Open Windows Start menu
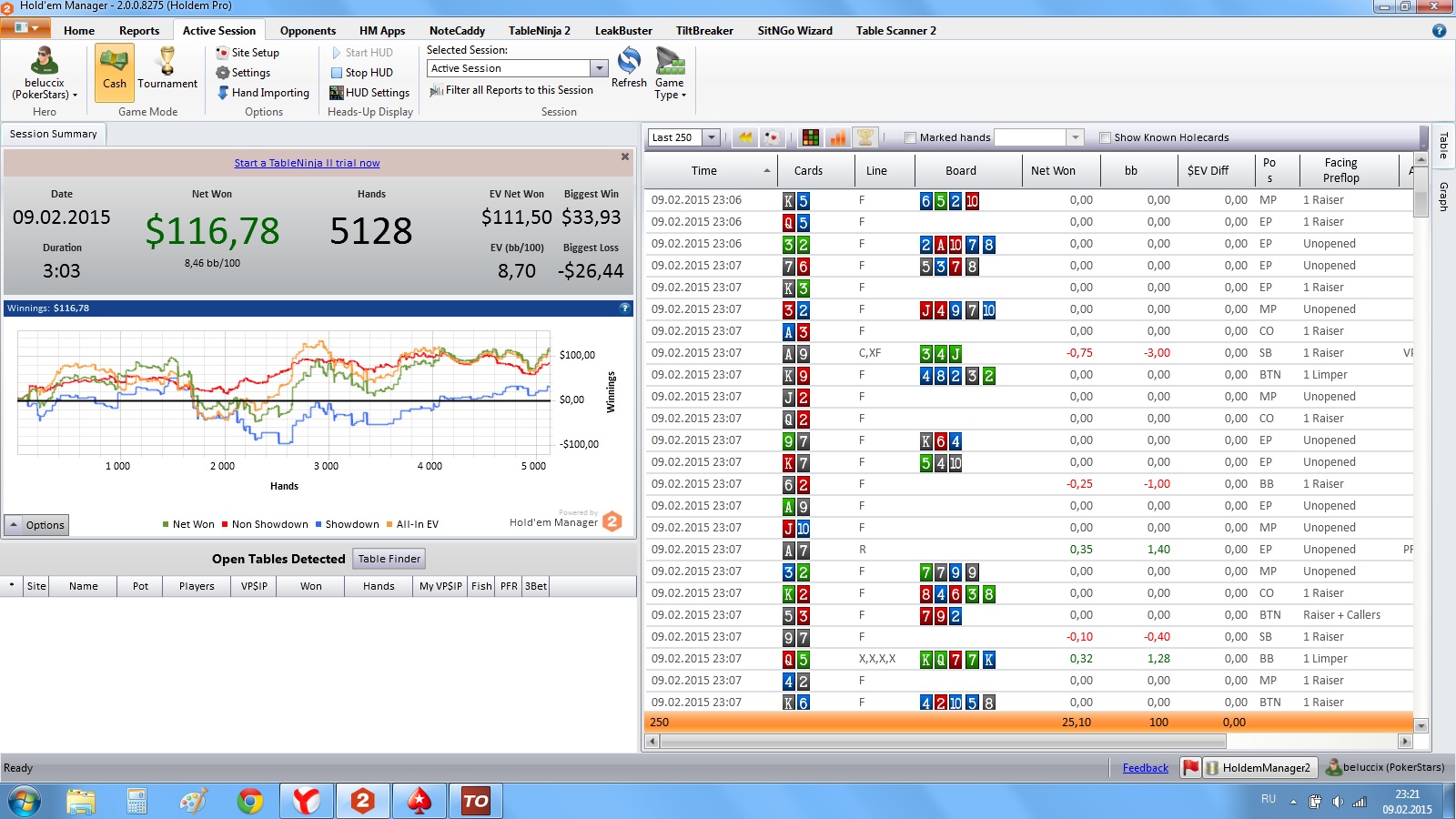 [25, 801]
